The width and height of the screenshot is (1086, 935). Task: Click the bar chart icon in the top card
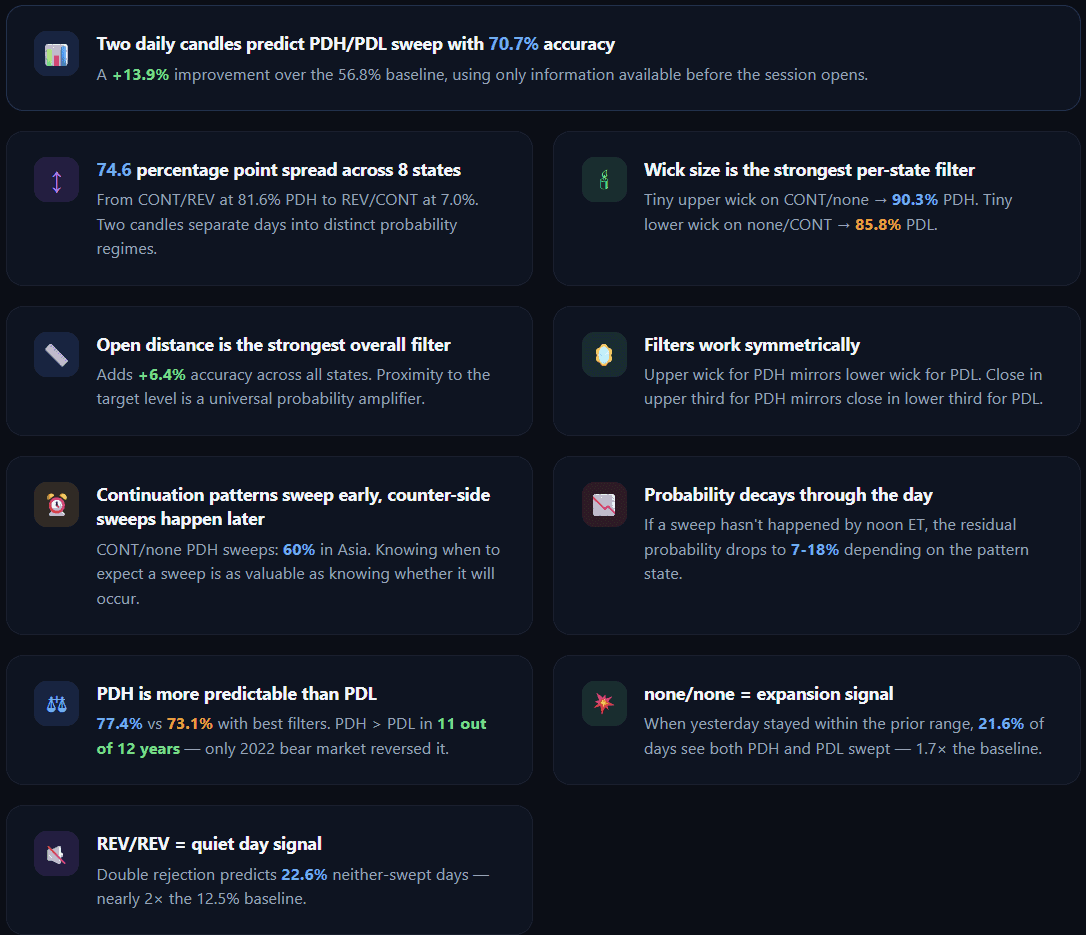(x=56, y=54)
